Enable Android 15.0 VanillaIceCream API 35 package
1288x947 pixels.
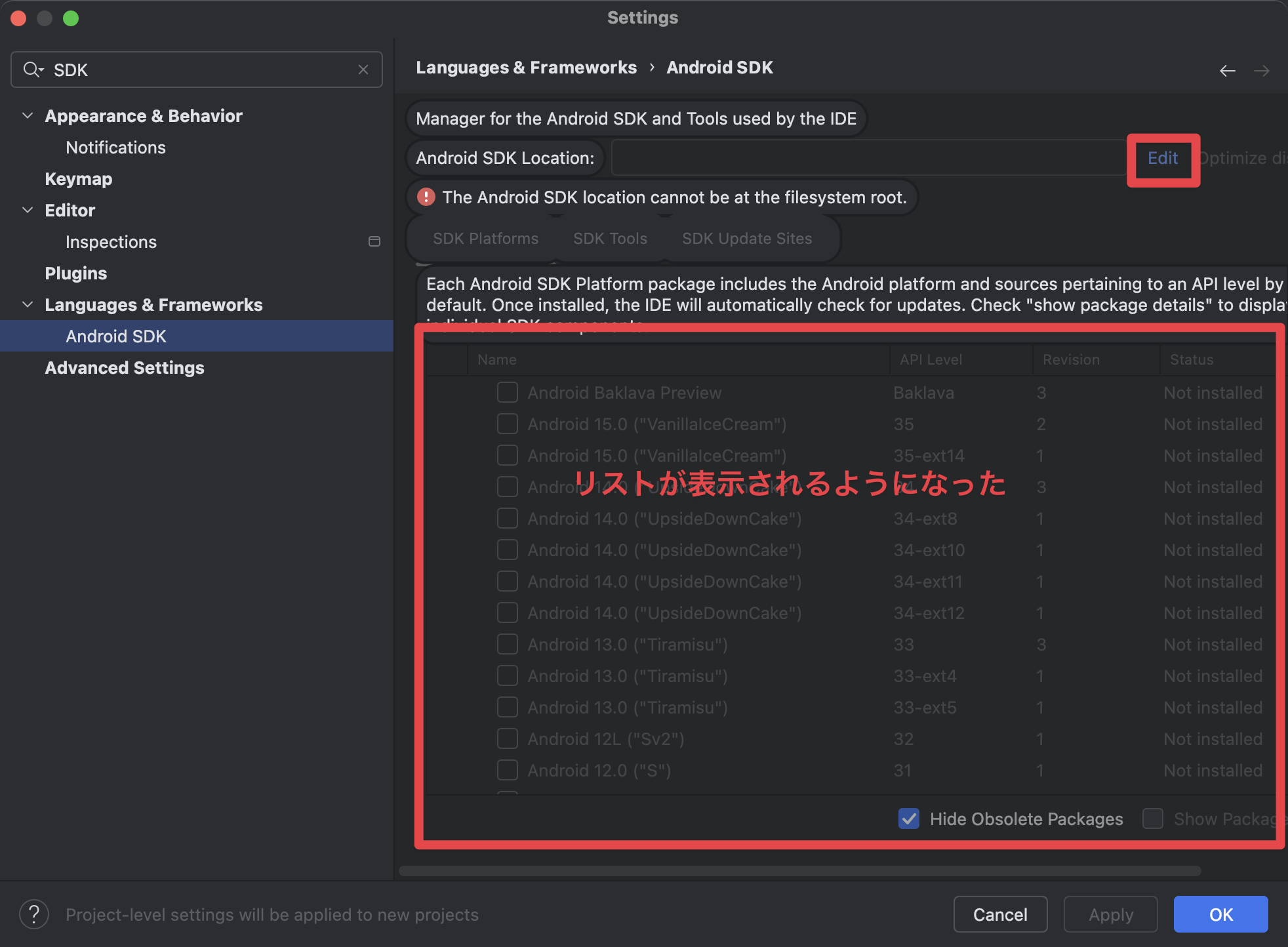tap(507, 424)
